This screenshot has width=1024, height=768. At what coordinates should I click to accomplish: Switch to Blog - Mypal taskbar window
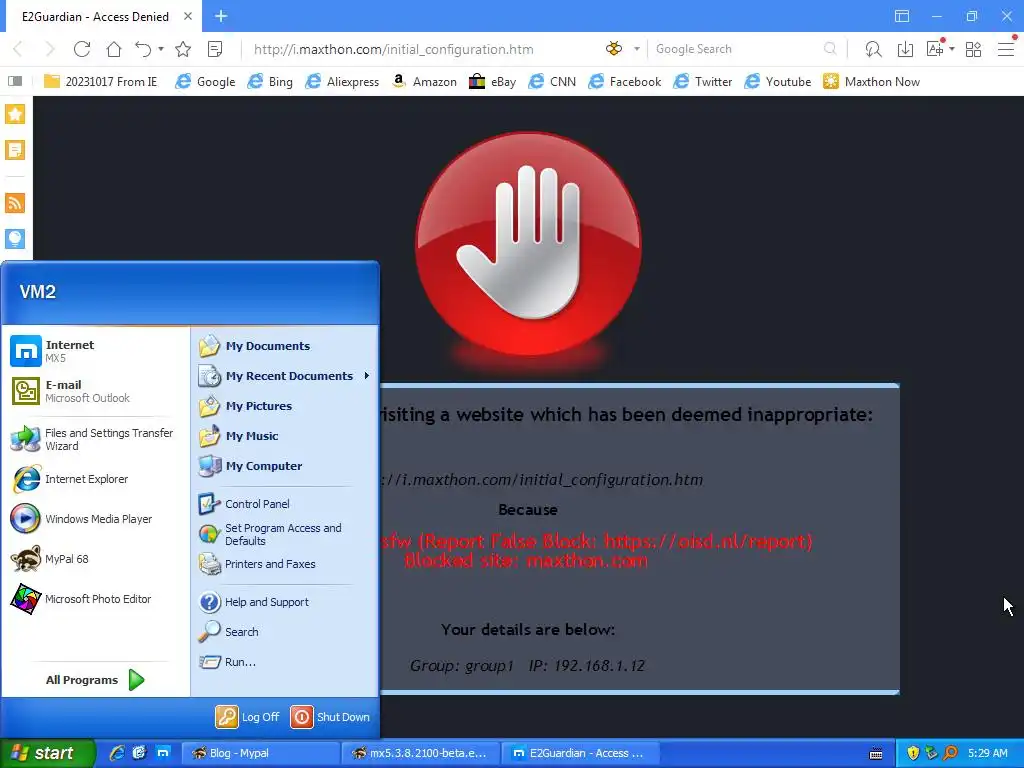(x=259, y=753)
